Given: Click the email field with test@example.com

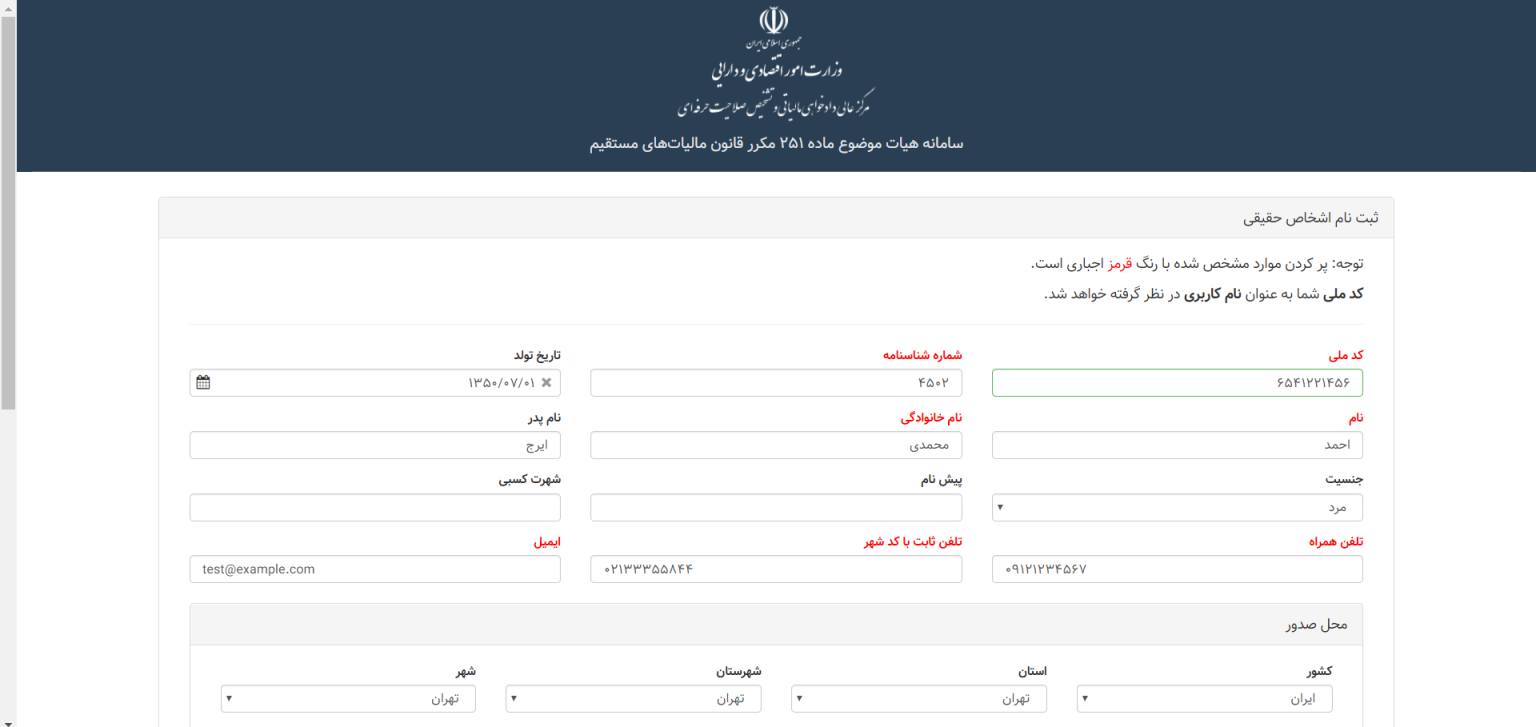Looking at the screenshot, I should click(374, 569).
